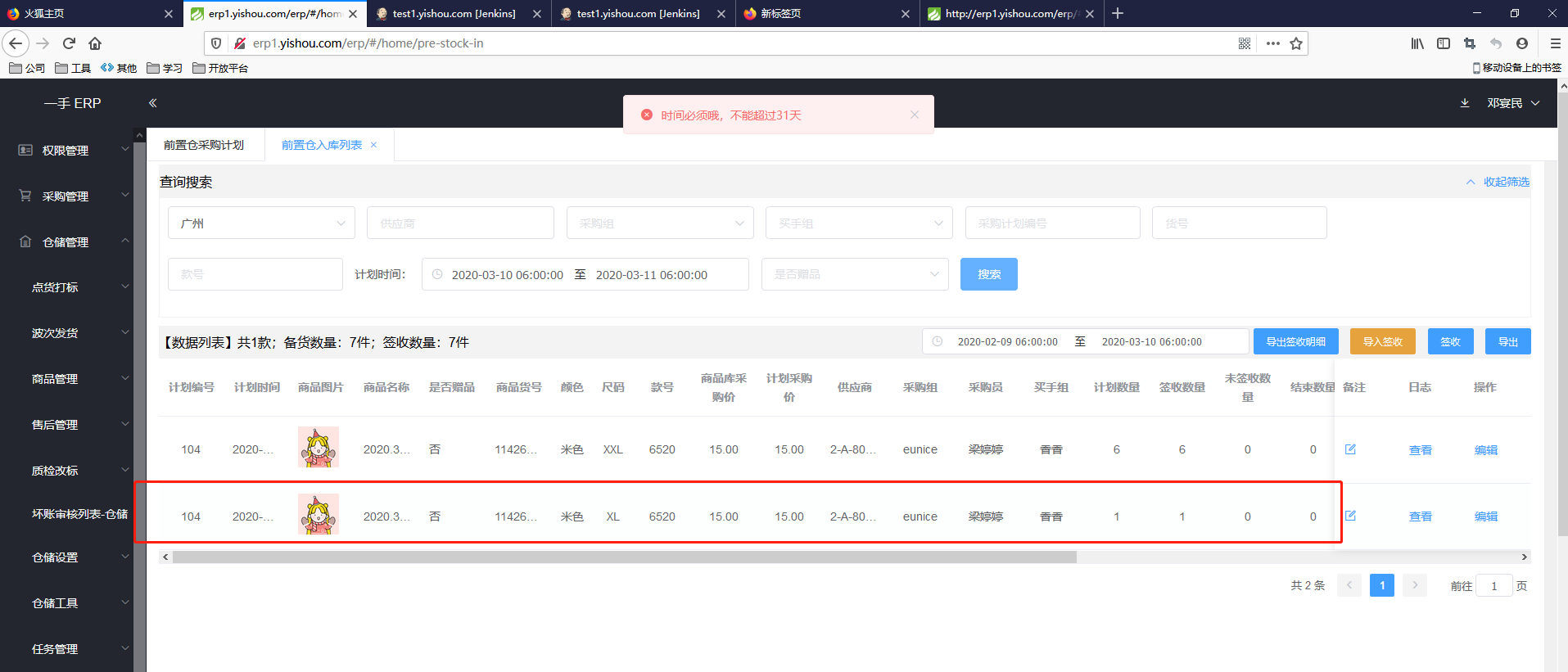Image resolution: width=1568 pixels, height=672 pixels.
Task: Open the export date range starting 2020-02-09
Action: coord(1086,341)
